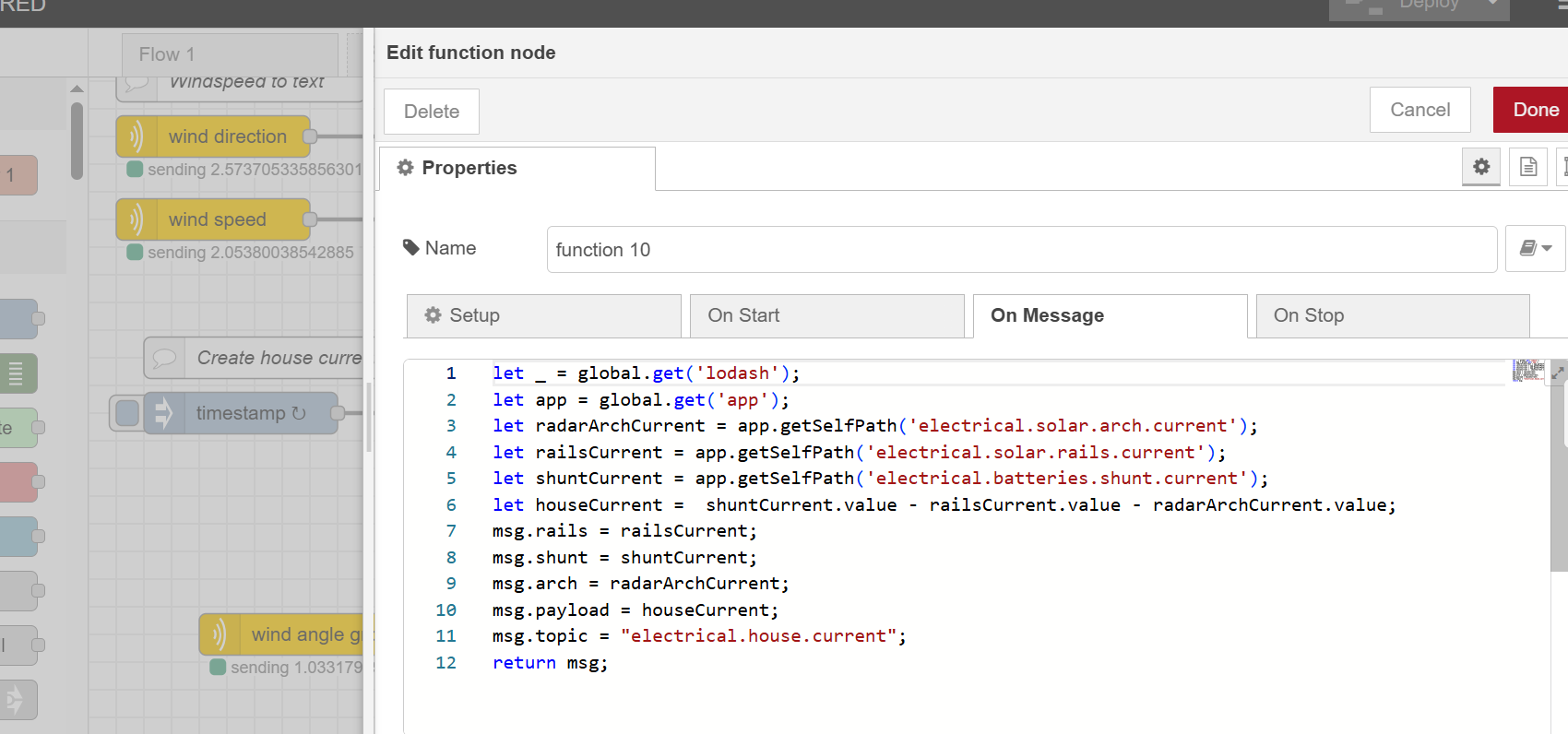The height and width of the screenshot is (734, 1568).
Task: Click the 'return msg;' line
Action: pos(550,663)
